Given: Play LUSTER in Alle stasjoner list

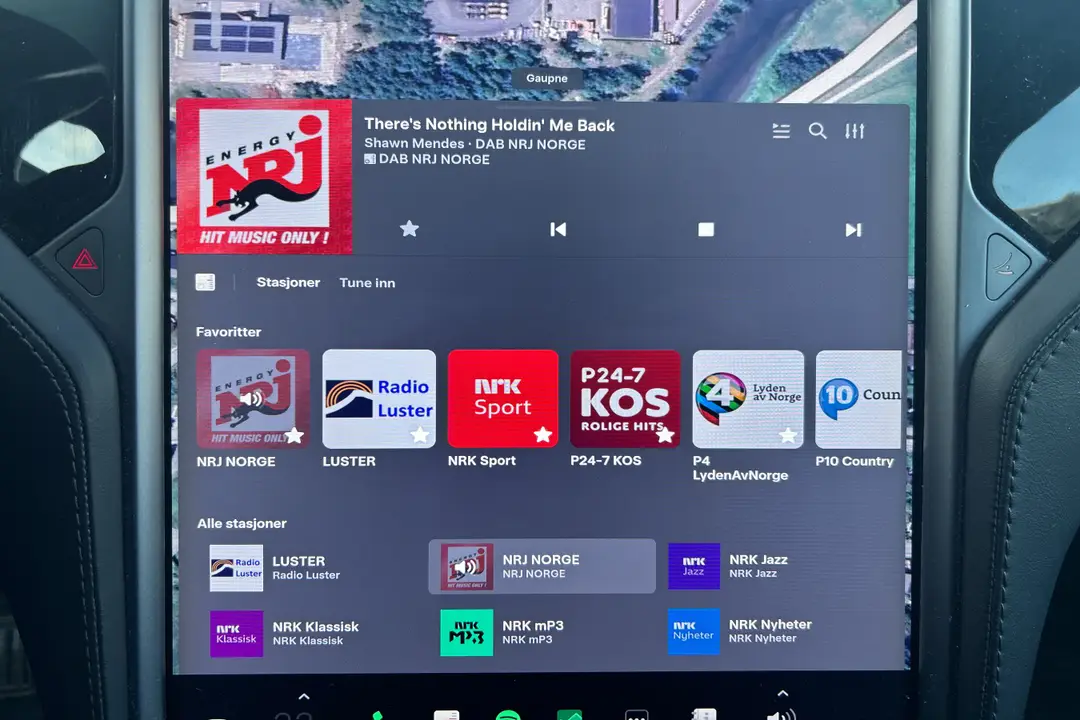Looking at the screenshot, I should (311, 568).
